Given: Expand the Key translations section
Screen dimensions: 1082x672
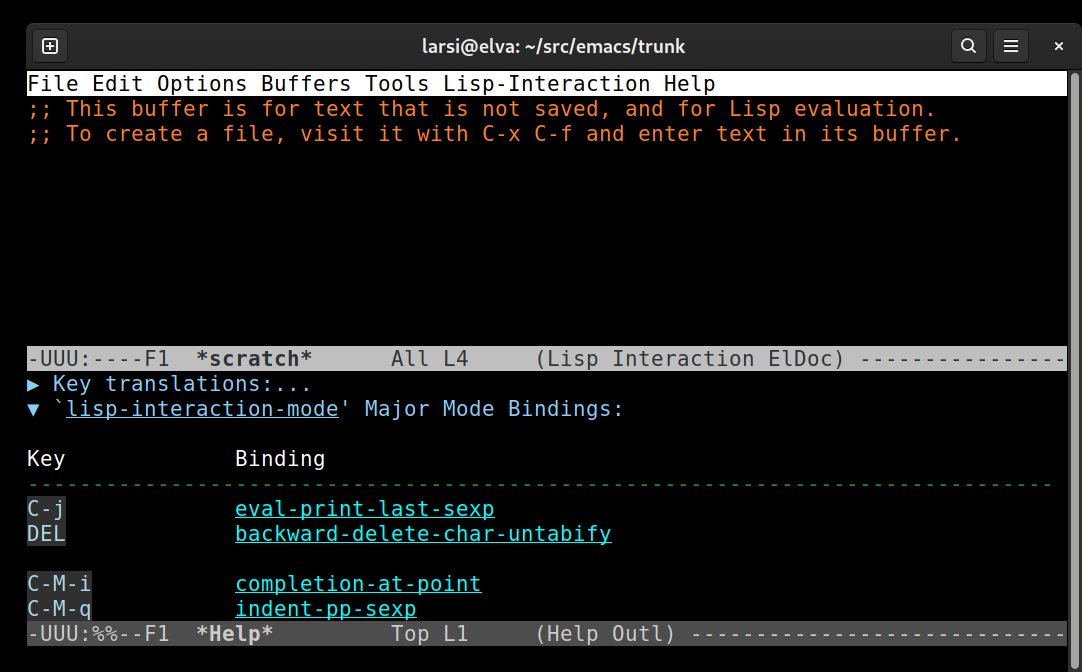Looking at the screenshot, I should [x=33, y=384].
